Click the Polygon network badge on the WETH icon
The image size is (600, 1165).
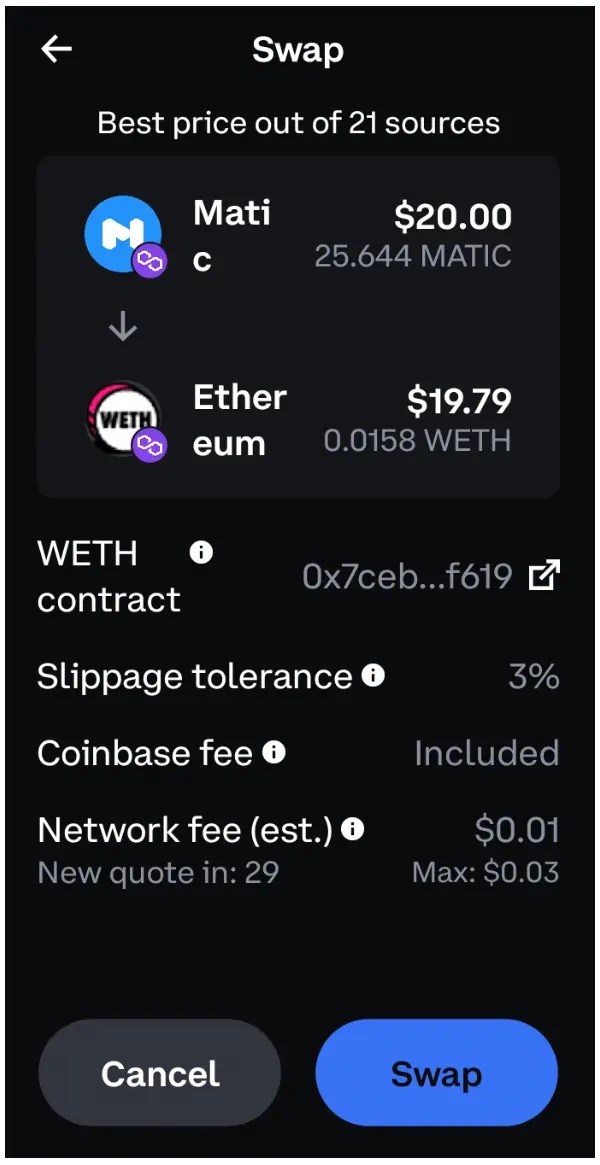point(152,443)
